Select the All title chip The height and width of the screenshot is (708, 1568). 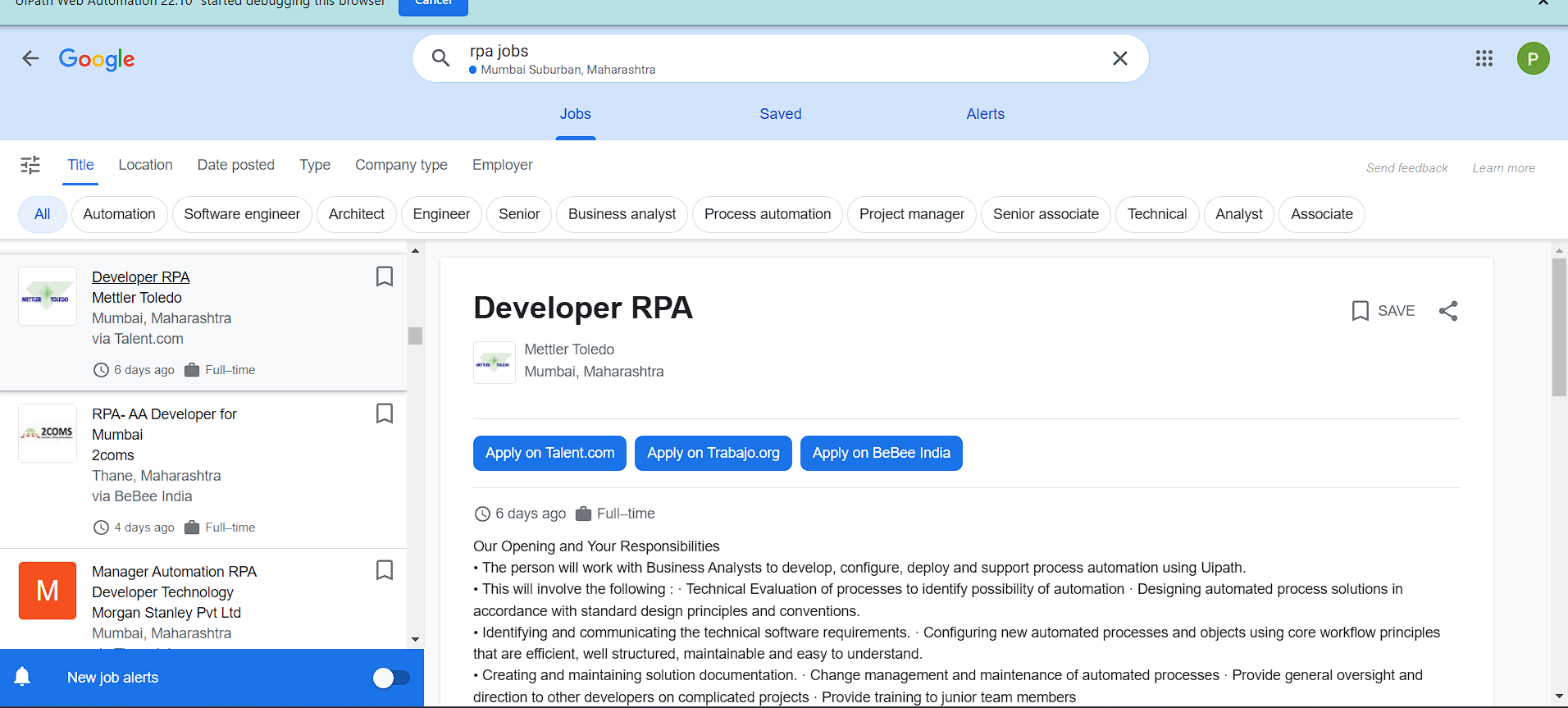pyautogui.click(x=43, y=214)
